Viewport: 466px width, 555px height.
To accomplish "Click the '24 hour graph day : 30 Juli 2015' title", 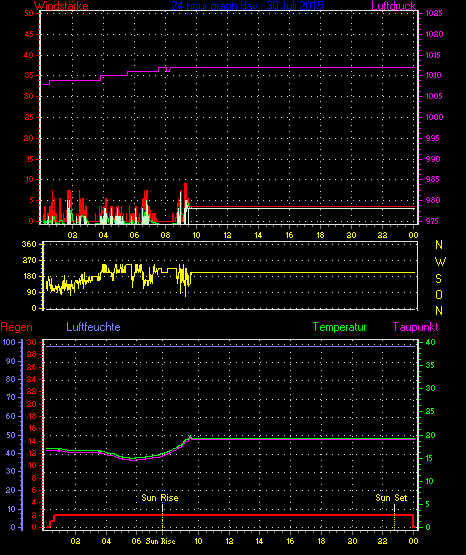I will (247, 6).
